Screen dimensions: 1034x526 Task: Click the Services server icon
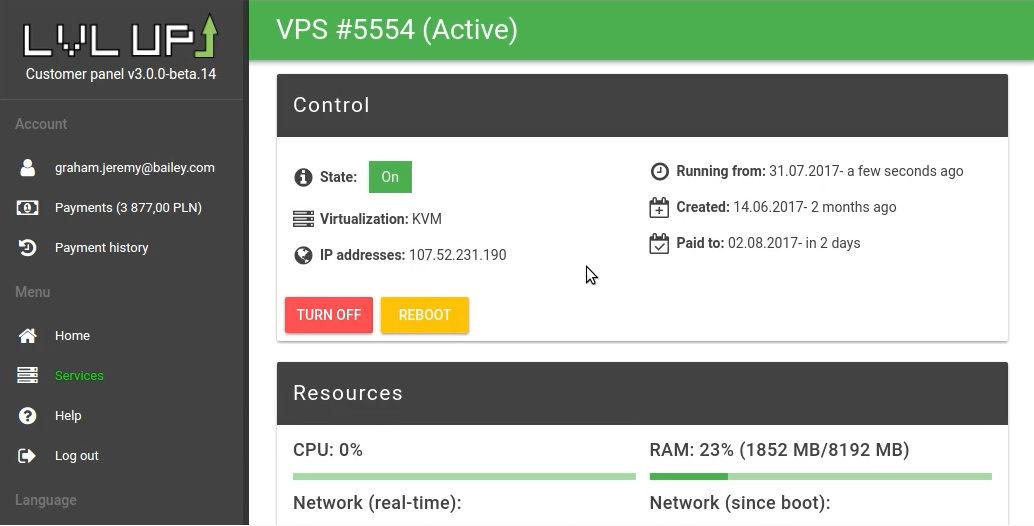point(28,376)
